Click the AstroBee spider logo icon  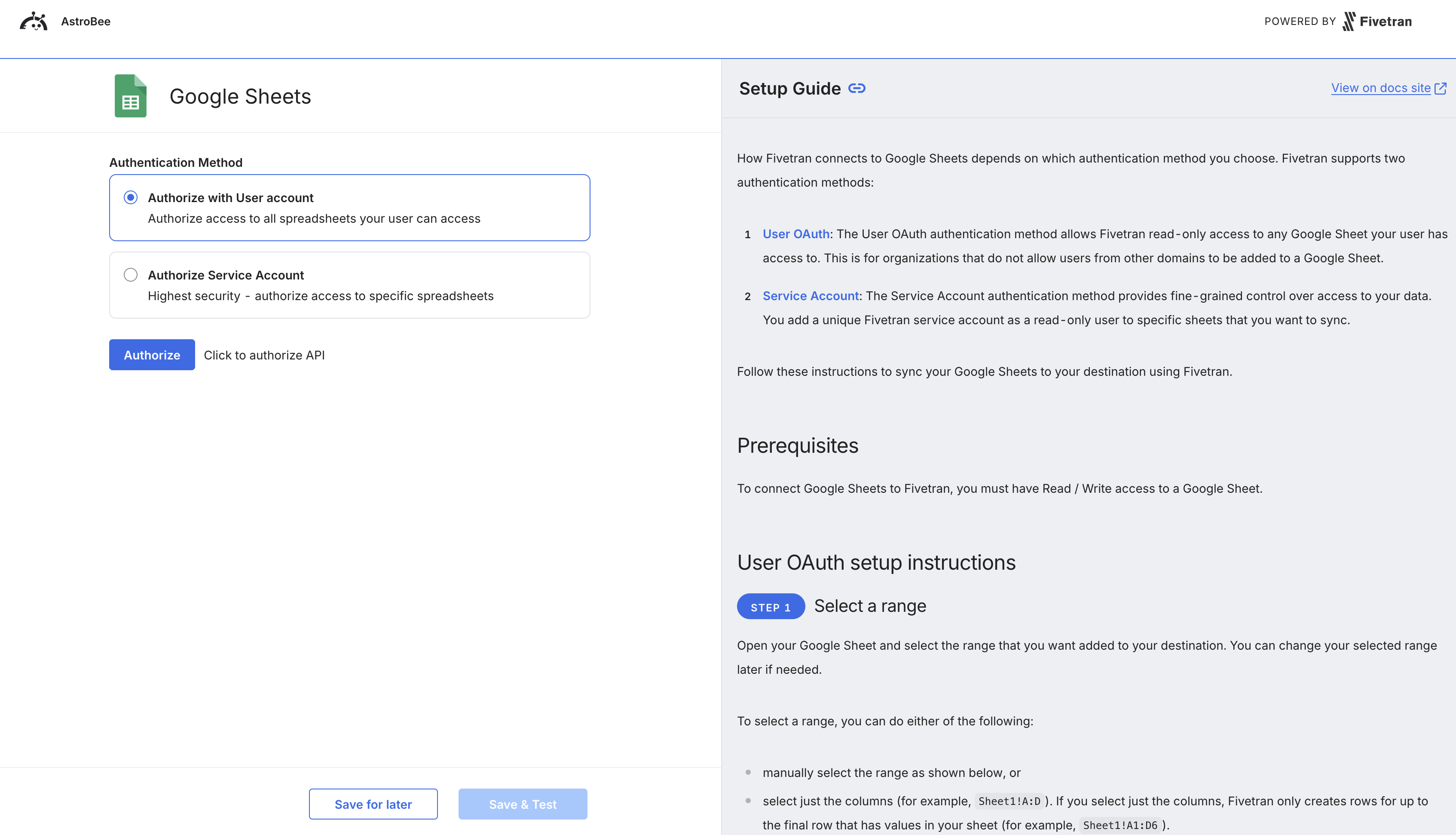click(34, 21)
